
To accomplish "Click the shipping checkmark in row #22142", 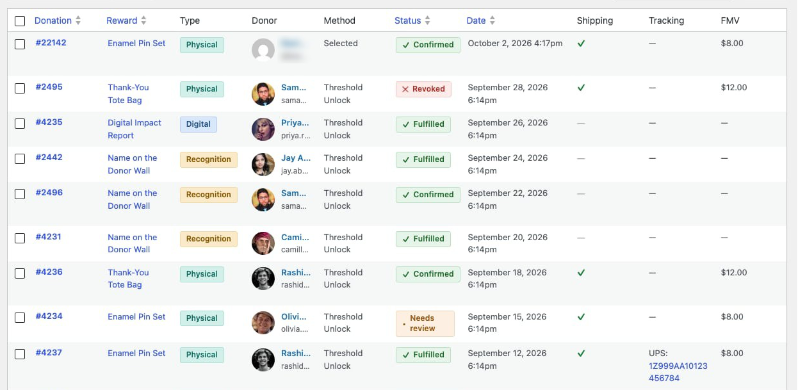I will pyautogui.click(x=581, y=43).
